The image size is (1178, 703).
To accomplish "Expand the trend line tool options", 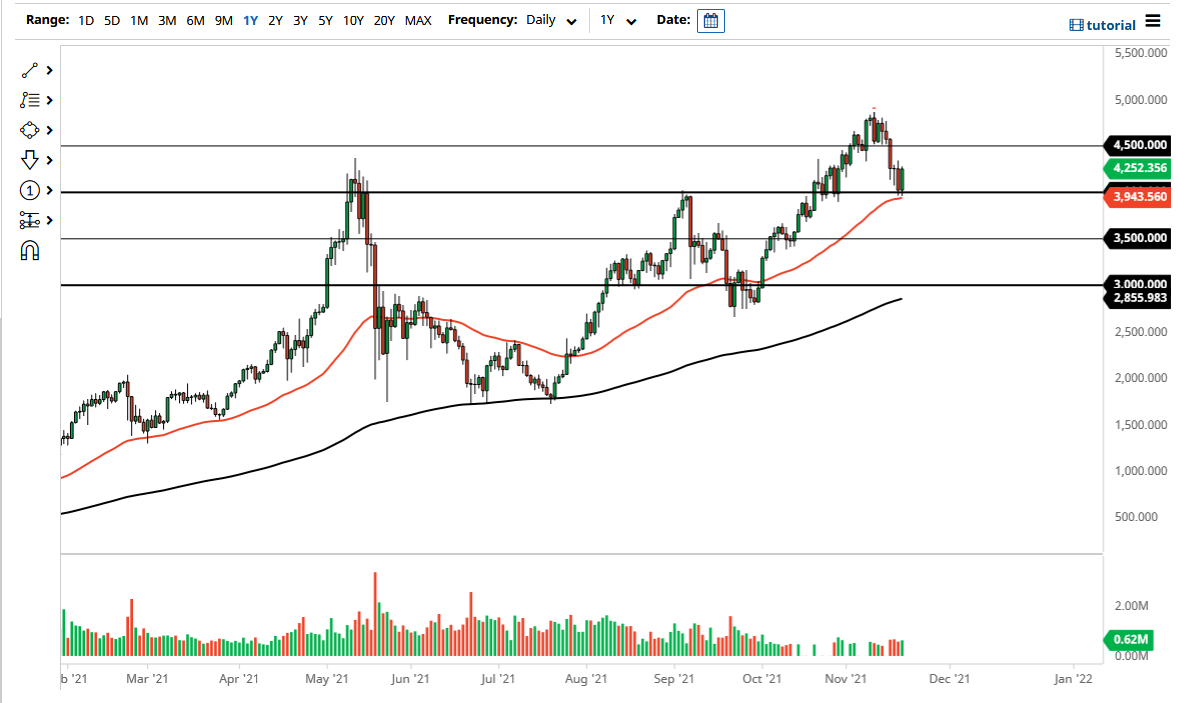I will click(50, 71).
